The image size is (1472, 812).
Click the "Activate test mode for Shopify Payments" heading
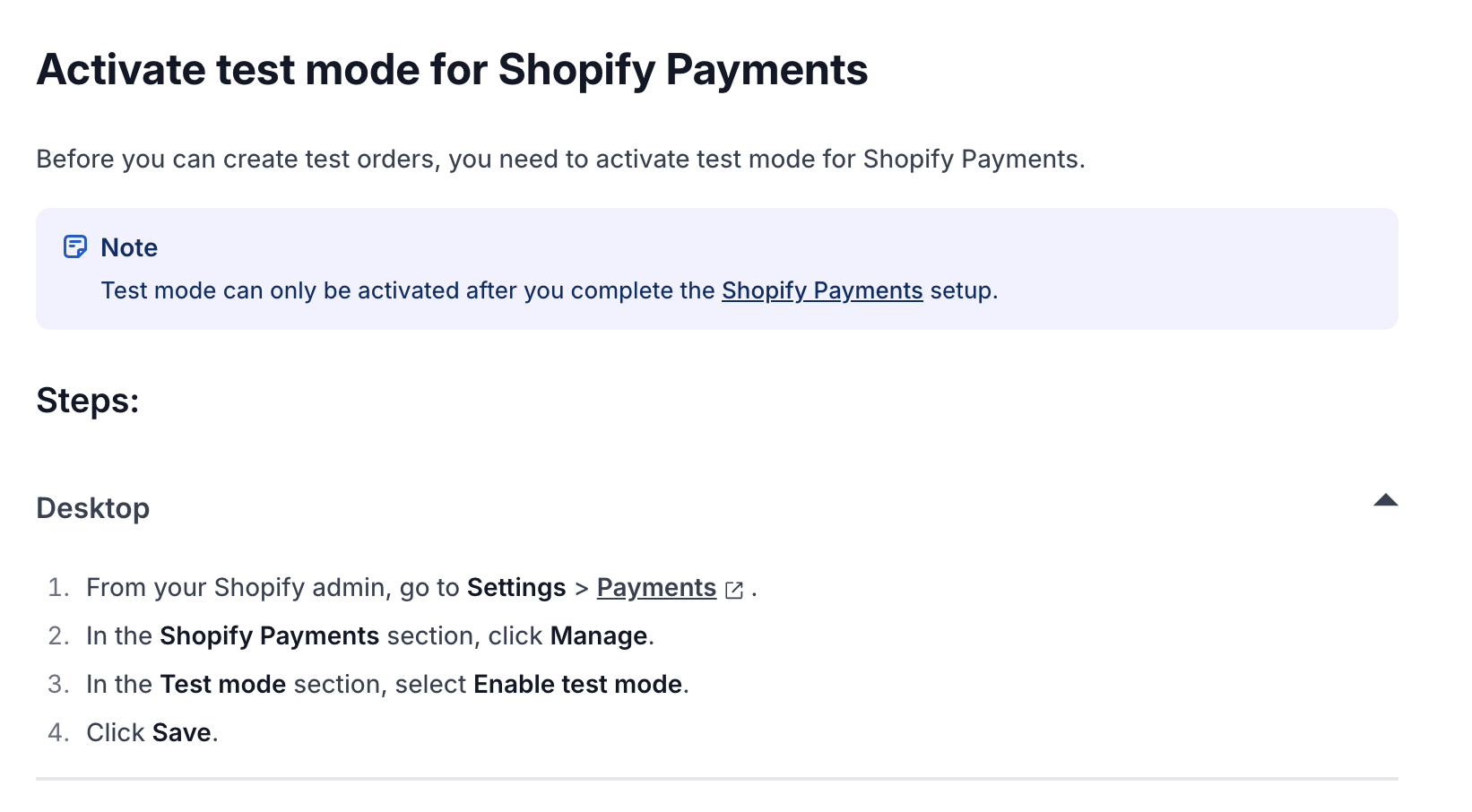pyautogui.click(x=452, y=70)
